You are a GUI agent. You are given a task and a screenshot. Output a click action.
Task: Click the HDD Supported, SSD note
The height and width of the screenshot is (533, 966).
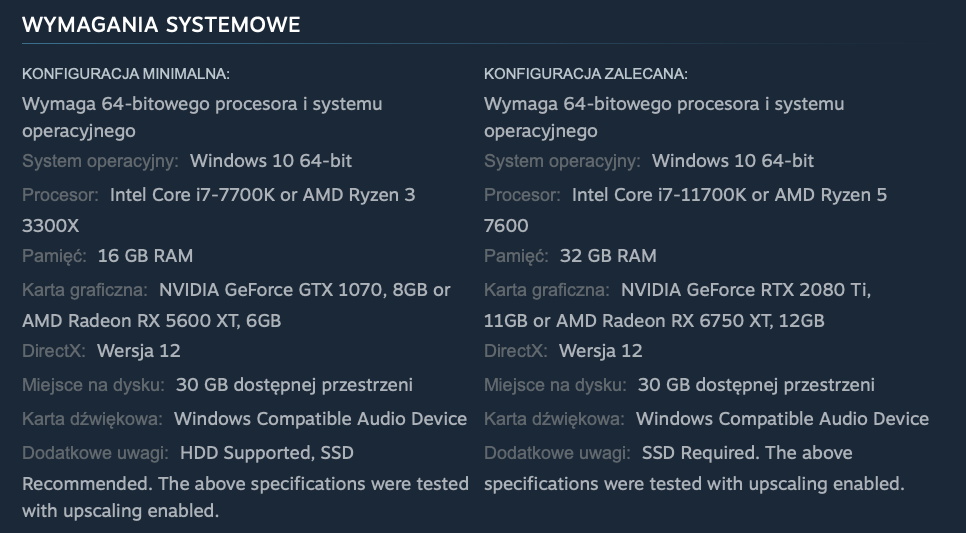click(x=267, y=453)
